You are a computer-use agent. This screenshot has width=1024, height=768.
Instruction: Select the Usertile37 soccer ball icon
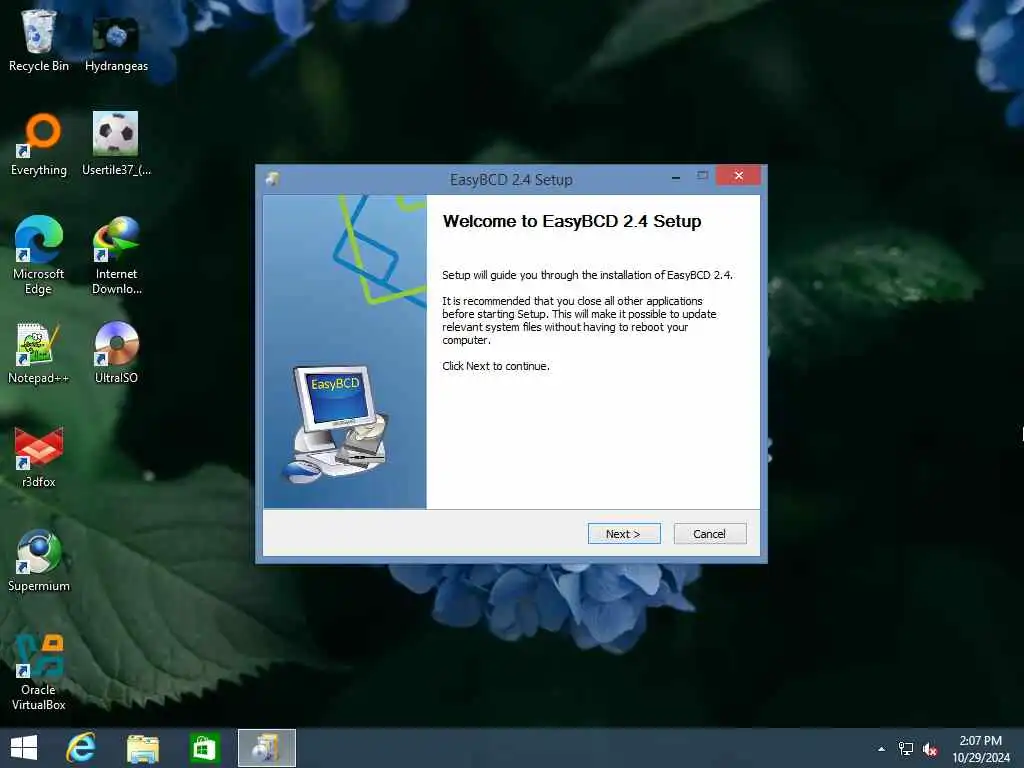116,144
